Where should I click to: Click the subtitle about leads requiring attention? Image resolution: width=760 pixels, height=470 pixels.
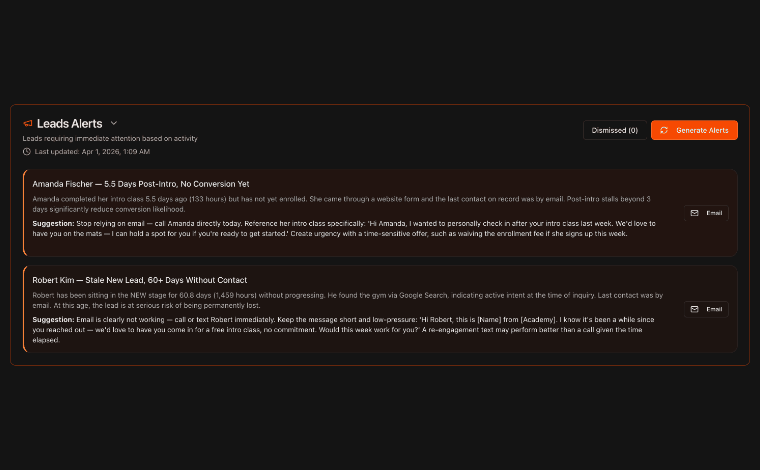tap(110, 139)
